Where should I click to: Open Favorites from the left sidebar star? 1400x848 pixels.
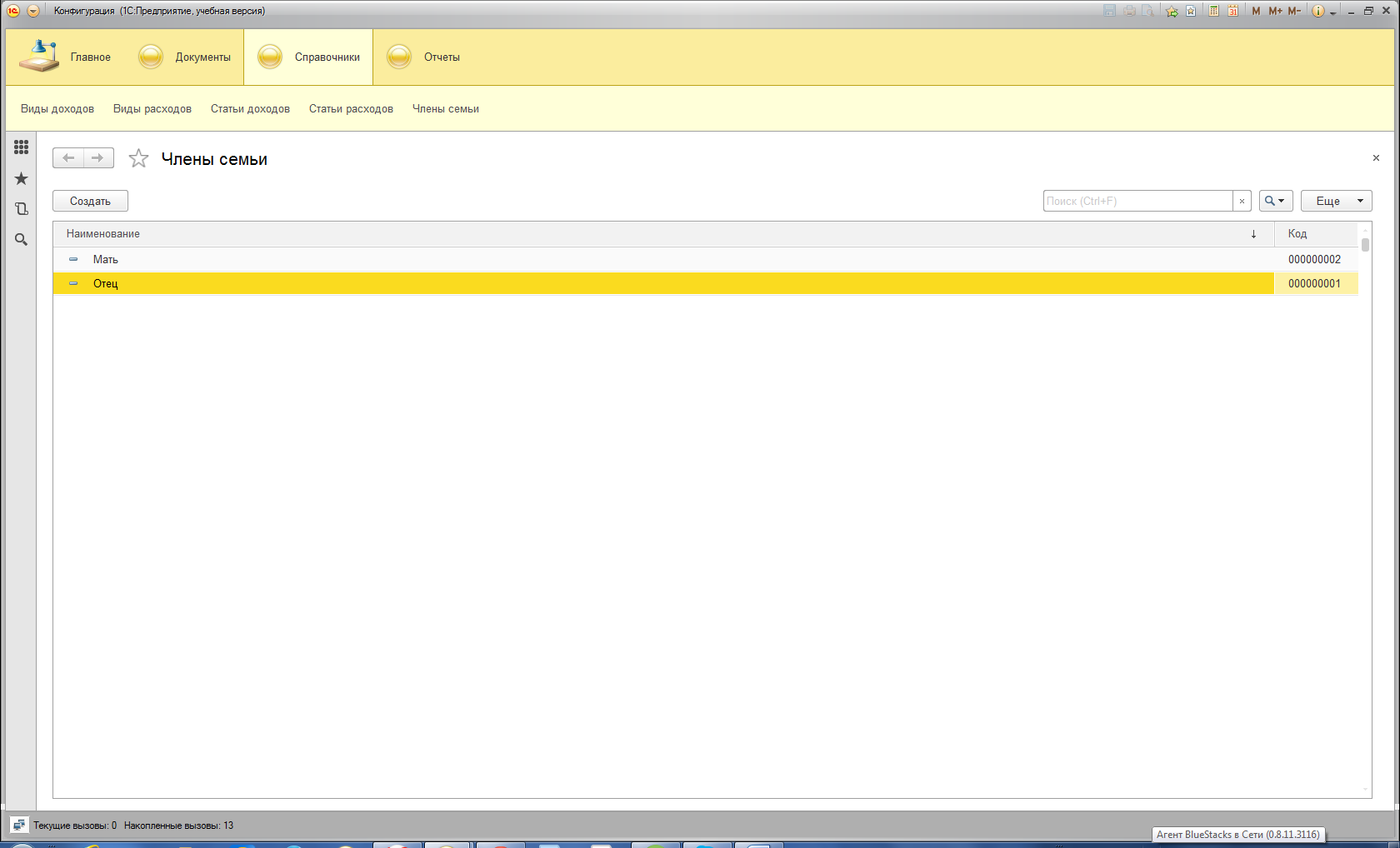[x=21, y=179]
